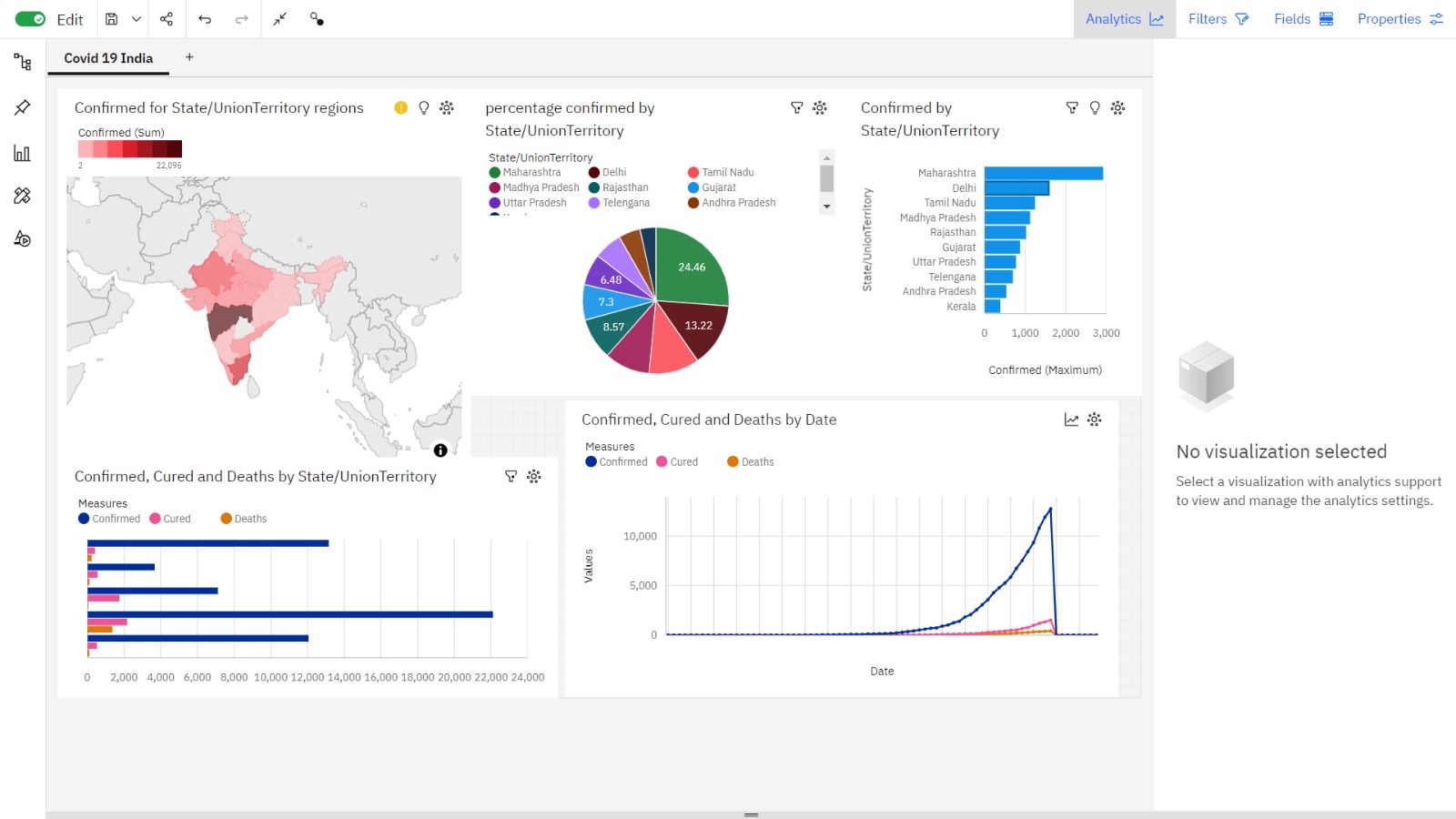Open the pinned items panel in the sidebar
This screenshot has width=1456, height=819.
pos(21,107)
